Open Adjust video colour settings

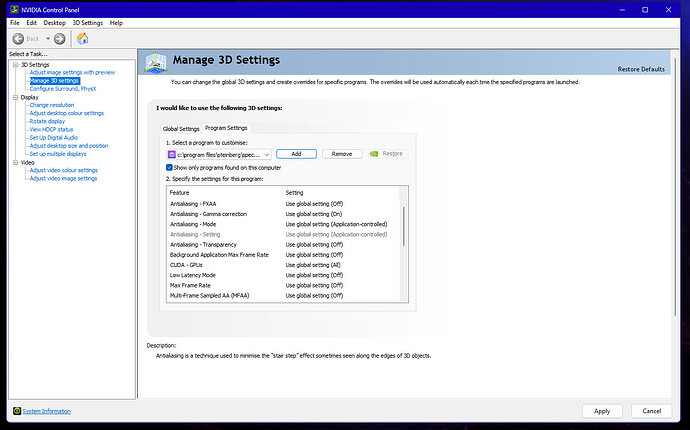click(63, 170)
